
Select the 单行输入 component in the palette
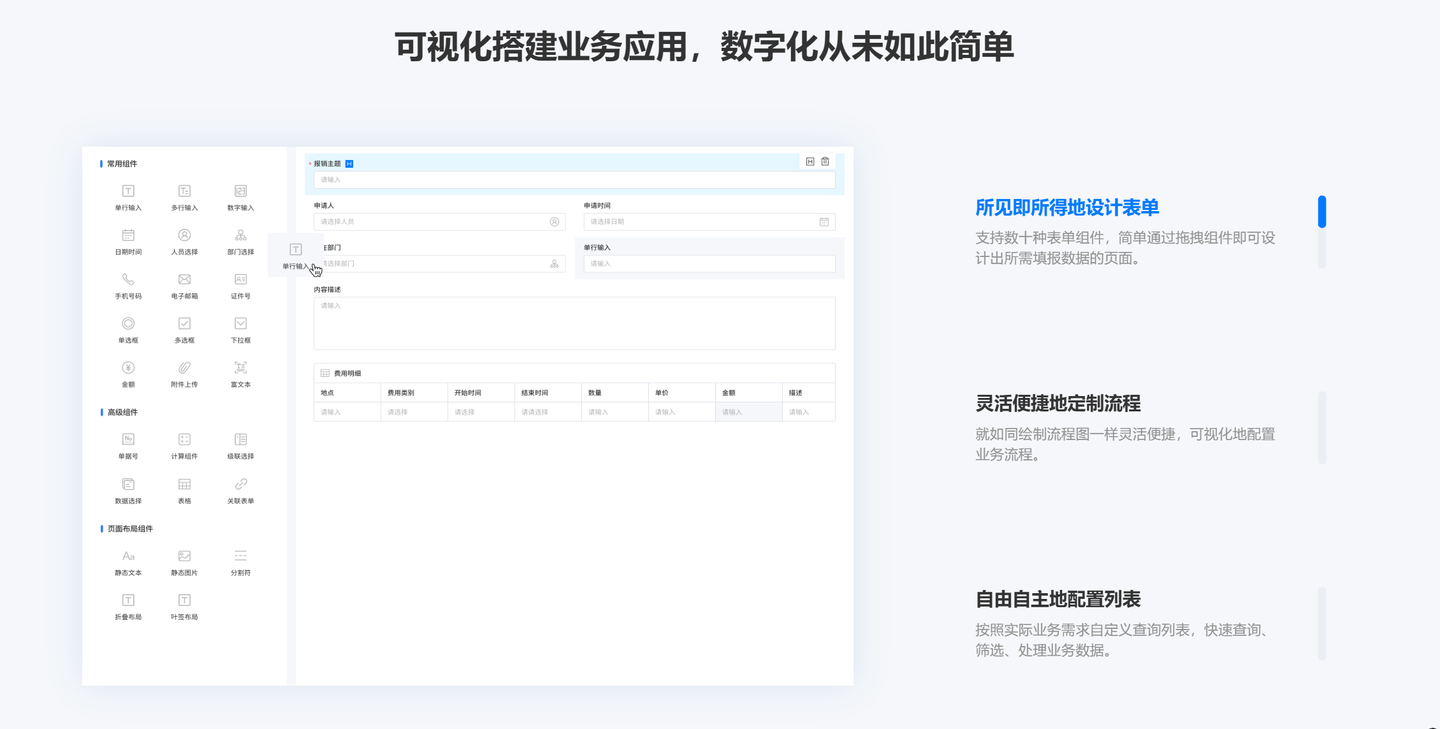click(x=128, y=198)
